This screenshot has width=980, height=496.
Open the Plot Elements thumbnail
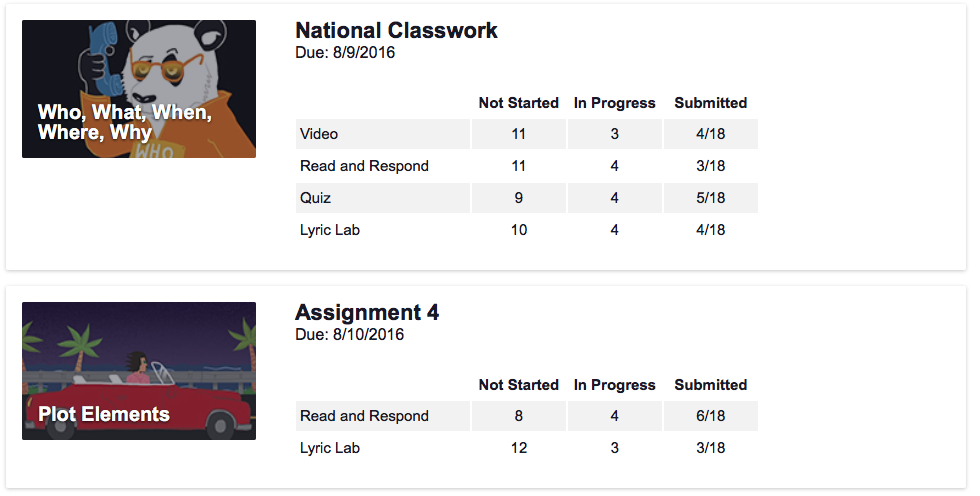click(x=139, y=371)
